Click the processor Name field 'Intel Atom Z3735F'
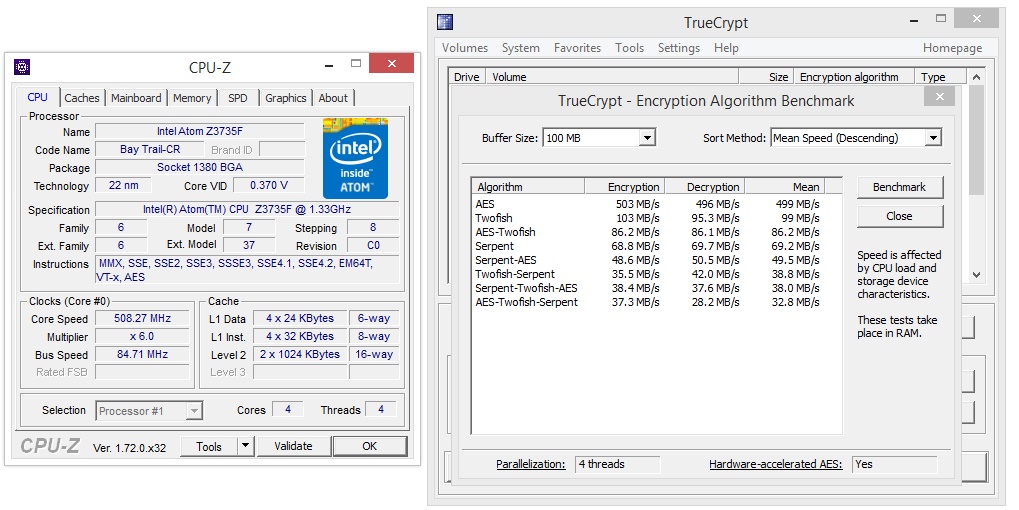This screenshot has width=1019, height=510. (200, 131)
